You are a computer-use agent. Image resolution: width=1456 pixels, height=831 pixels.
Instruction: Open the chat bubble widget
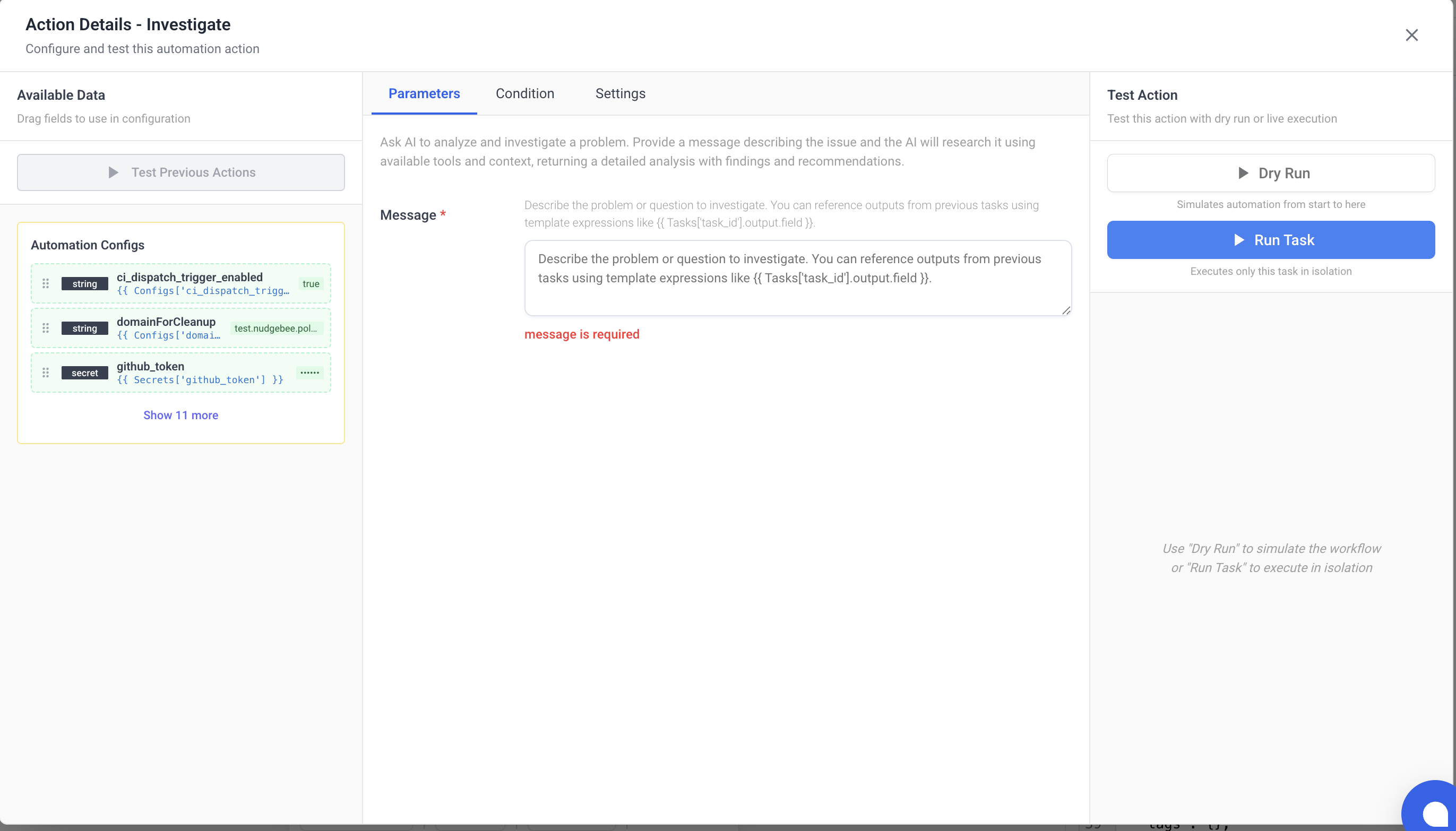(1432, 808)
